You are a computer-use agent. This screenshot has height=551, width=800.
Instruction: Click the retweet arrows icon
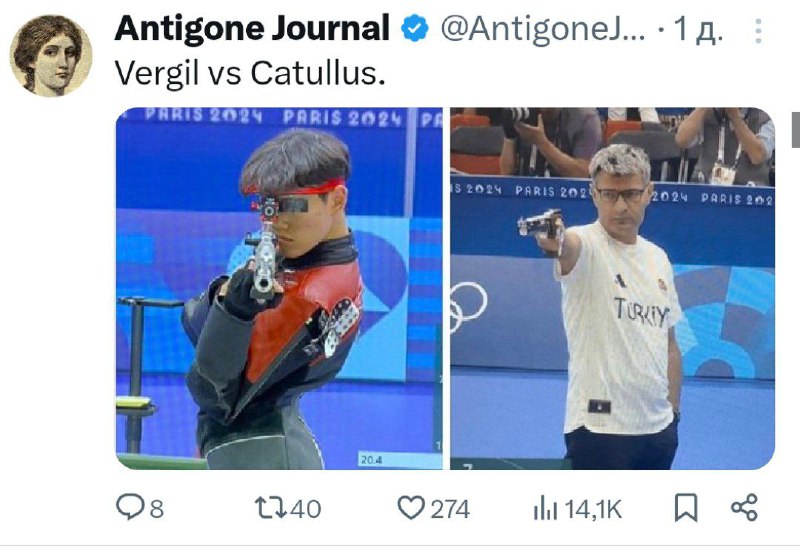pos(271,508)
